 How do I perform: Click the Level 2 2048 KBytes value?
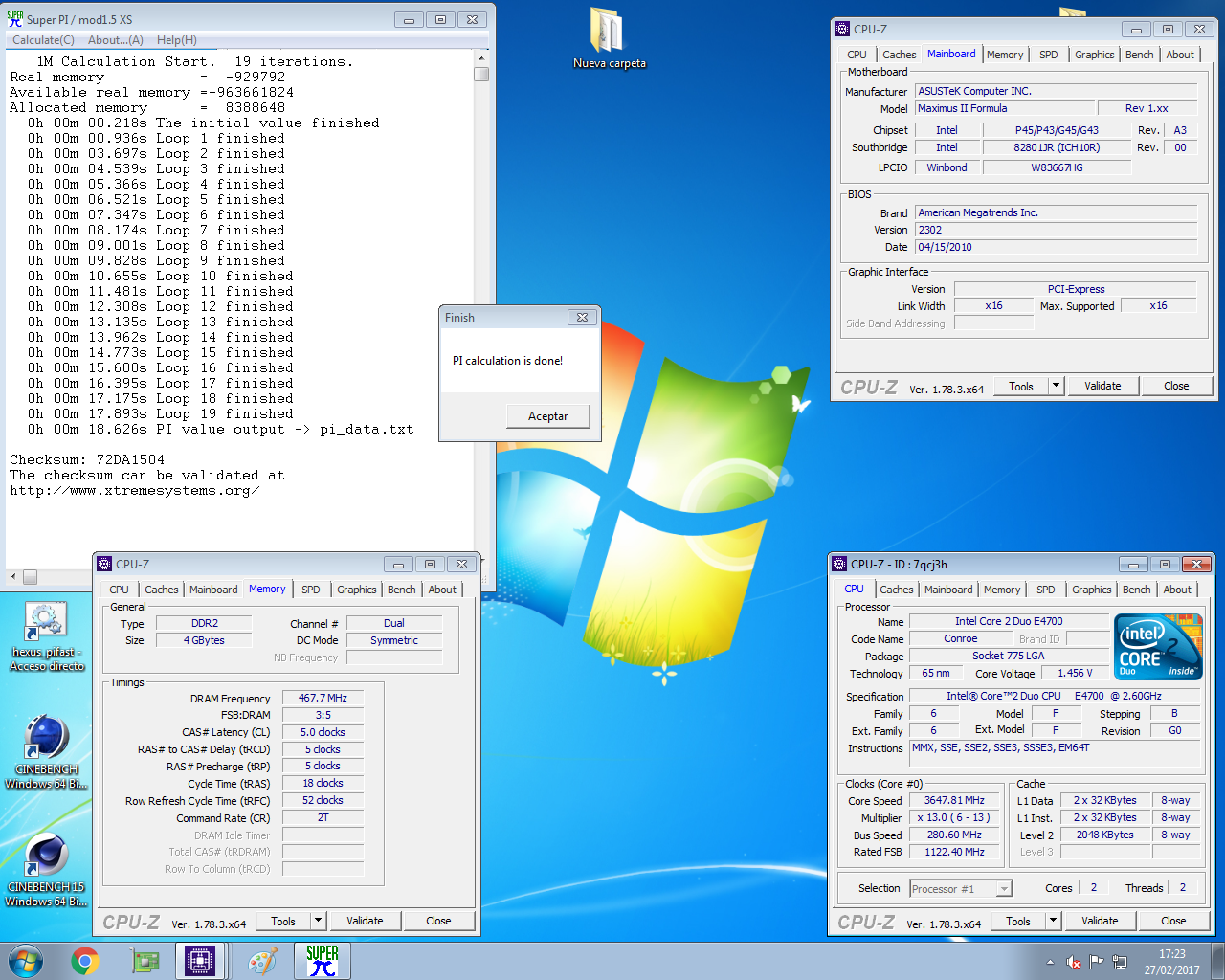point(1104,835)
